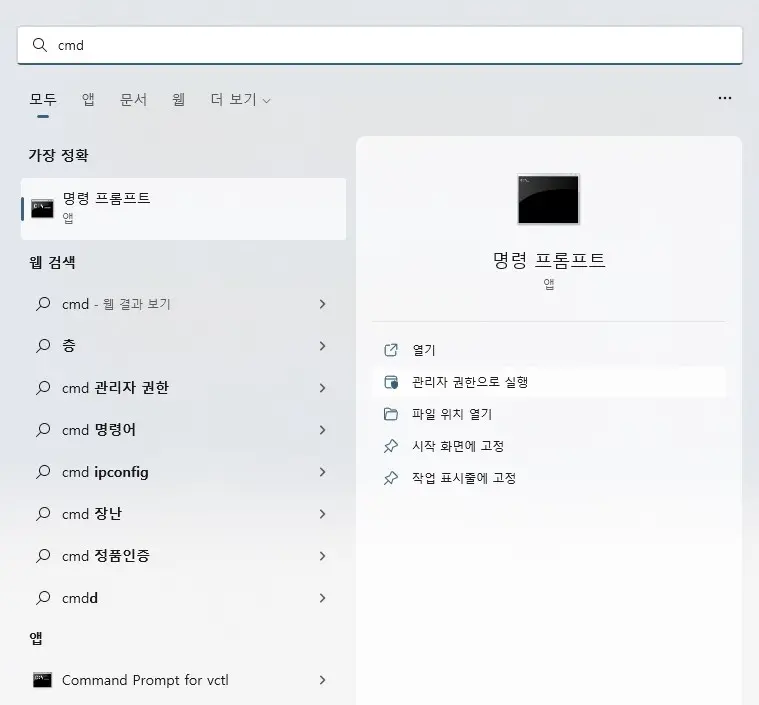The height and width of the screenshot is (705, 759).
Task: Switch to the 앱 tab
Action: pos(88,99)
